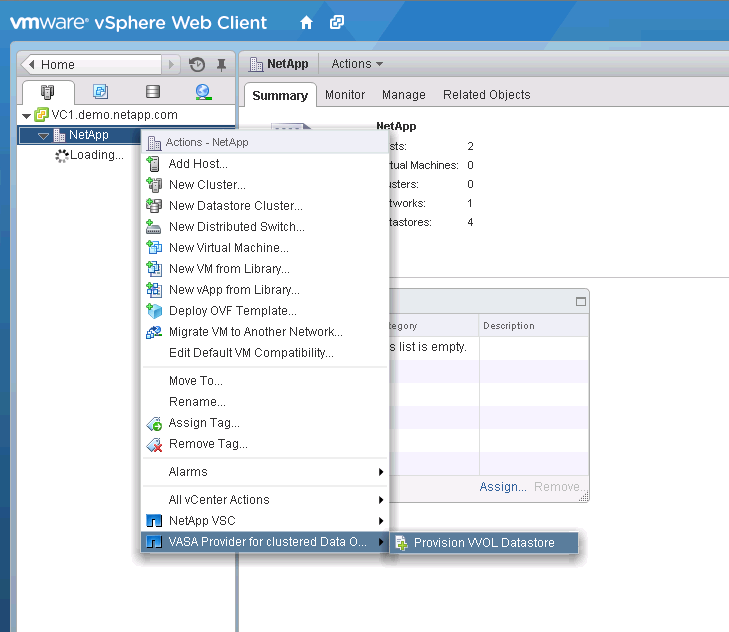Choose Deploy OVF Template... entry

pyautogui.click(x=265, y=310)
